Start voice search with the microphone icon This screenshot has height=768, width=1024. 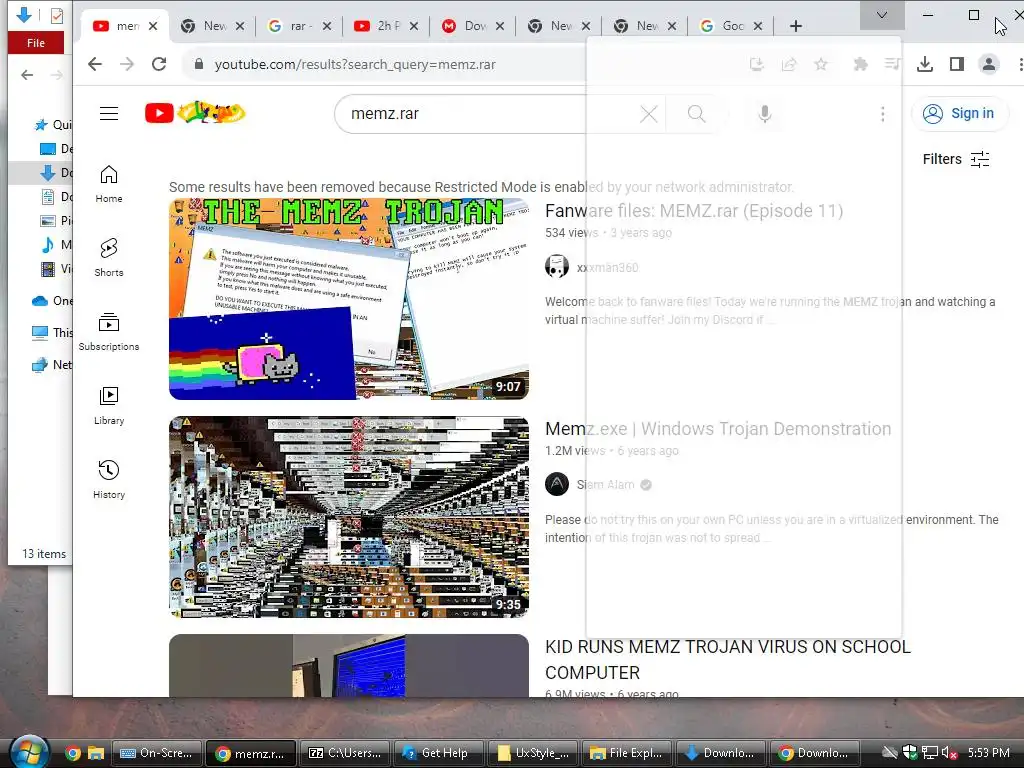click(x=765, y=114)
